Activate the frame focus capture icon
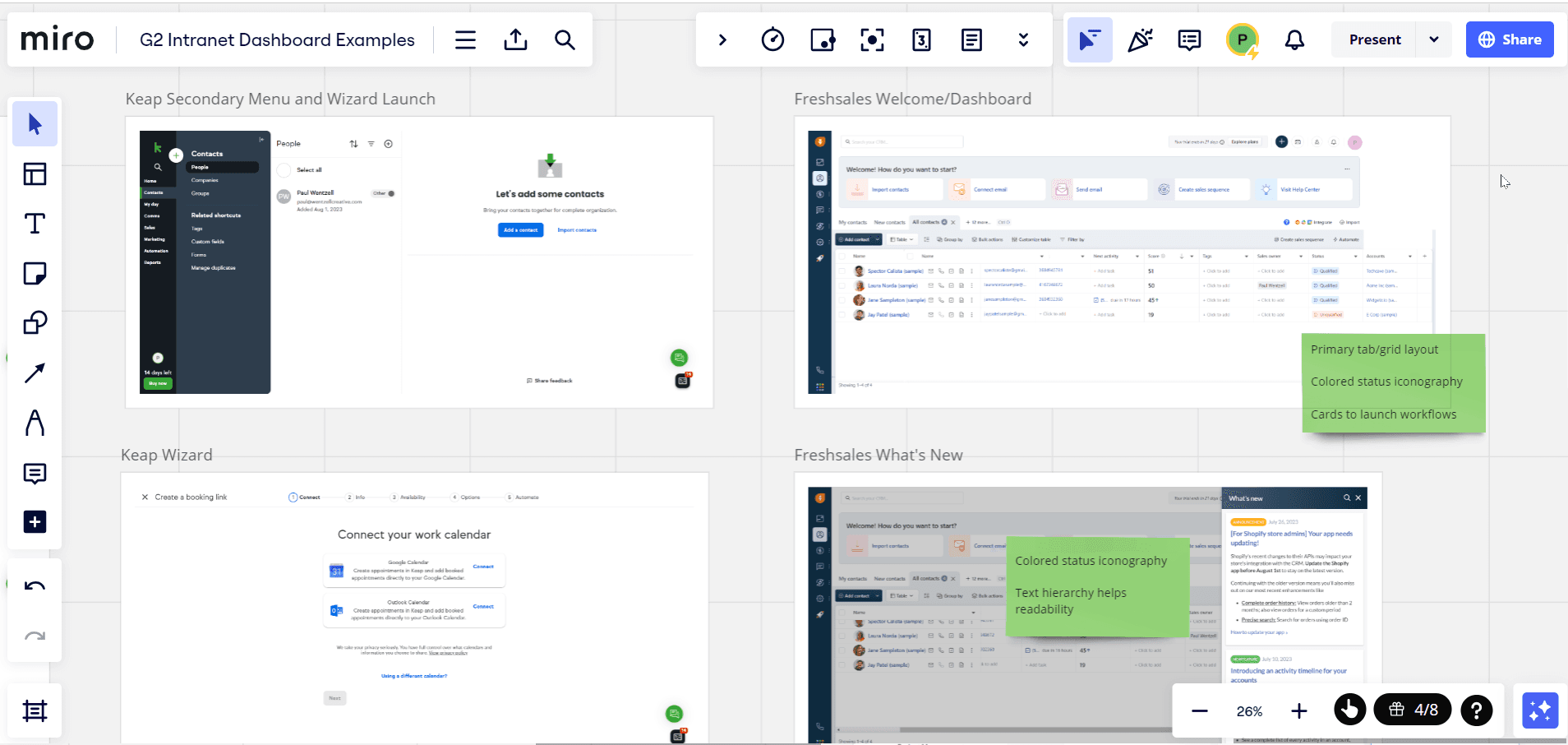Screen dimensions: 1568x745 (872, 39)
